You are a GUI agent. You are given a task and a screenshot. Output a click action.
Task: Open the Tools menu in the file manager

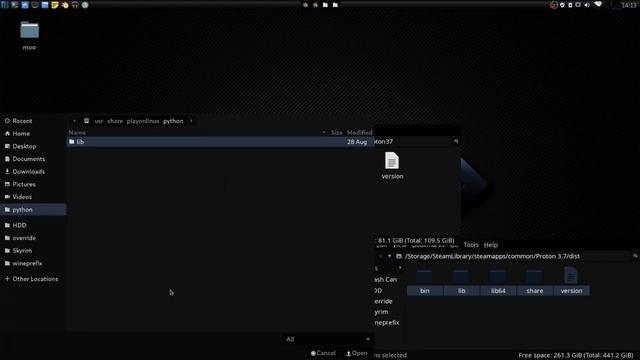(471, 245)
